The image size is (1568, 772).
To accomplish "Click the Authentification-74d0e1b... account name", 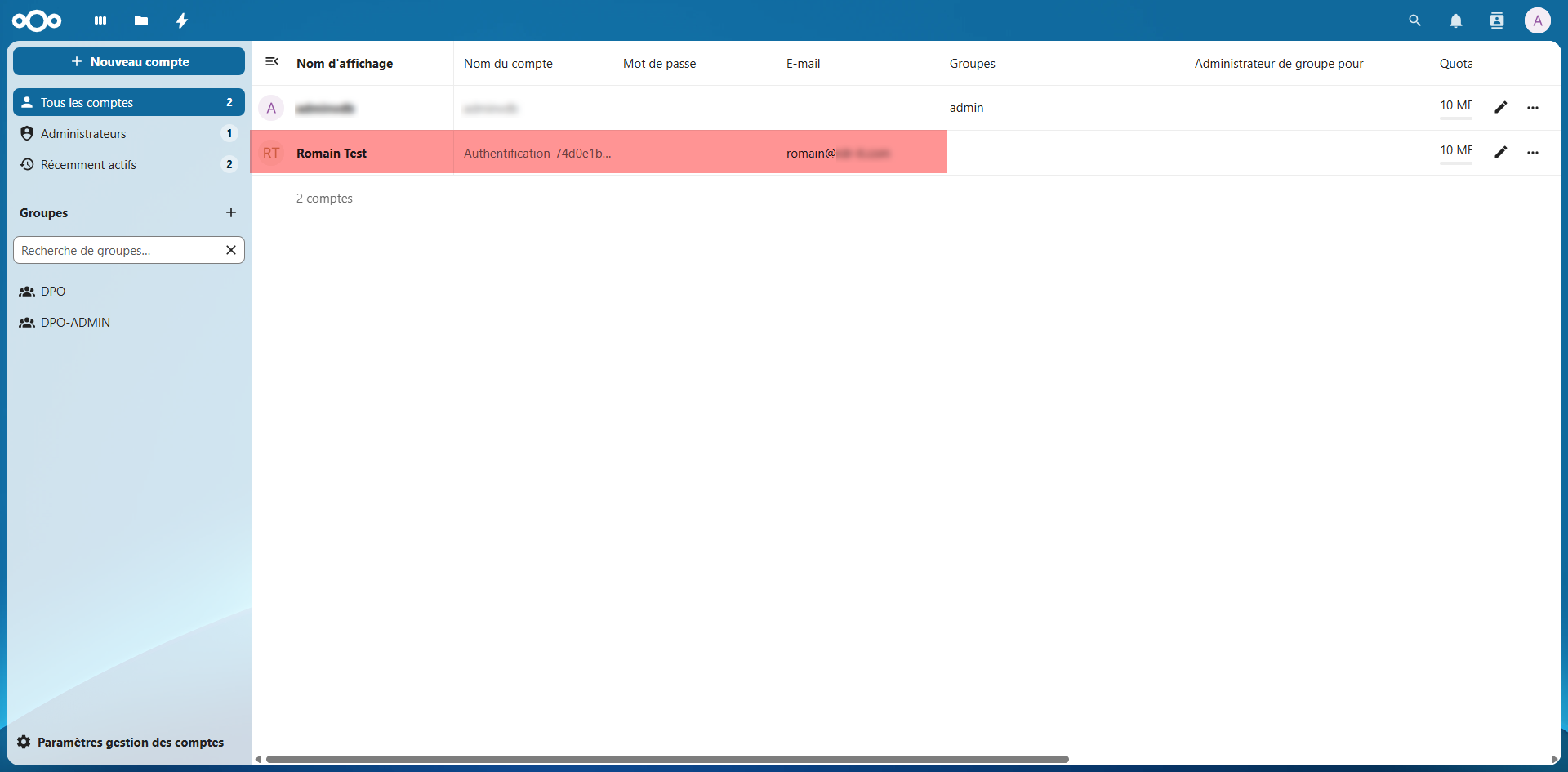I will pyautogui.click(x=537, y=153).
